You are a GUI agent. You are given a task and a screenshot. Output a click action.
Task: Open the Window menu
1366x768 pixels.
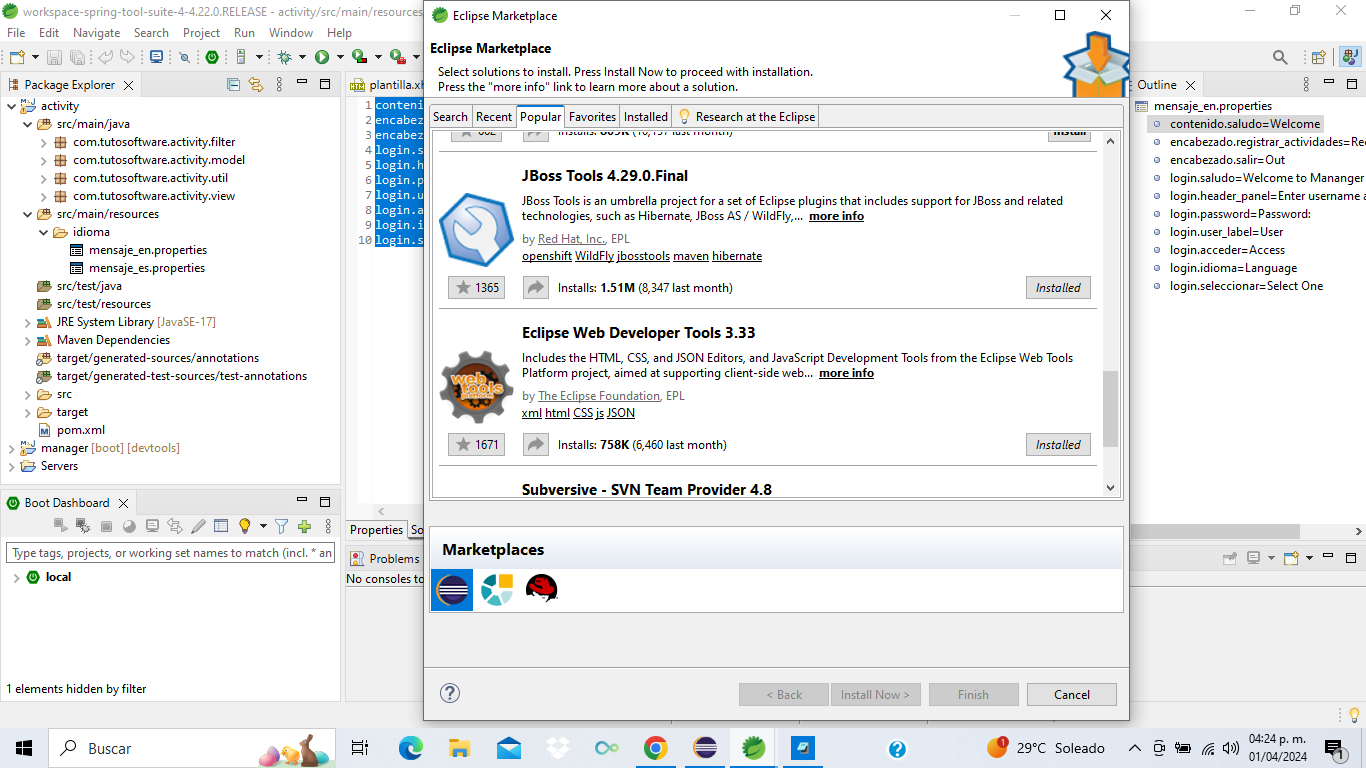(291, 32)
